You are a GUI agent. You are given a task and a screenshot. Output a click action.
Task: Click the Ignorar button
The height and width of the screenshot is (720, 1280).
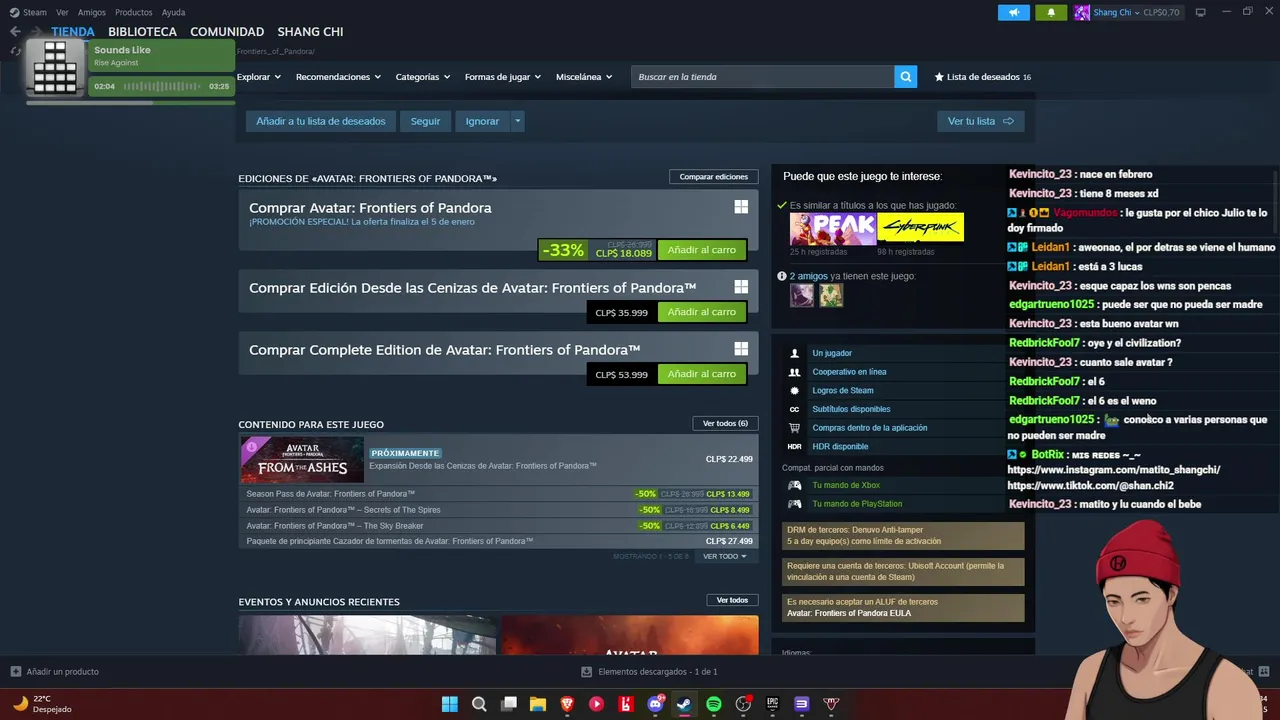tap(482, 121)
